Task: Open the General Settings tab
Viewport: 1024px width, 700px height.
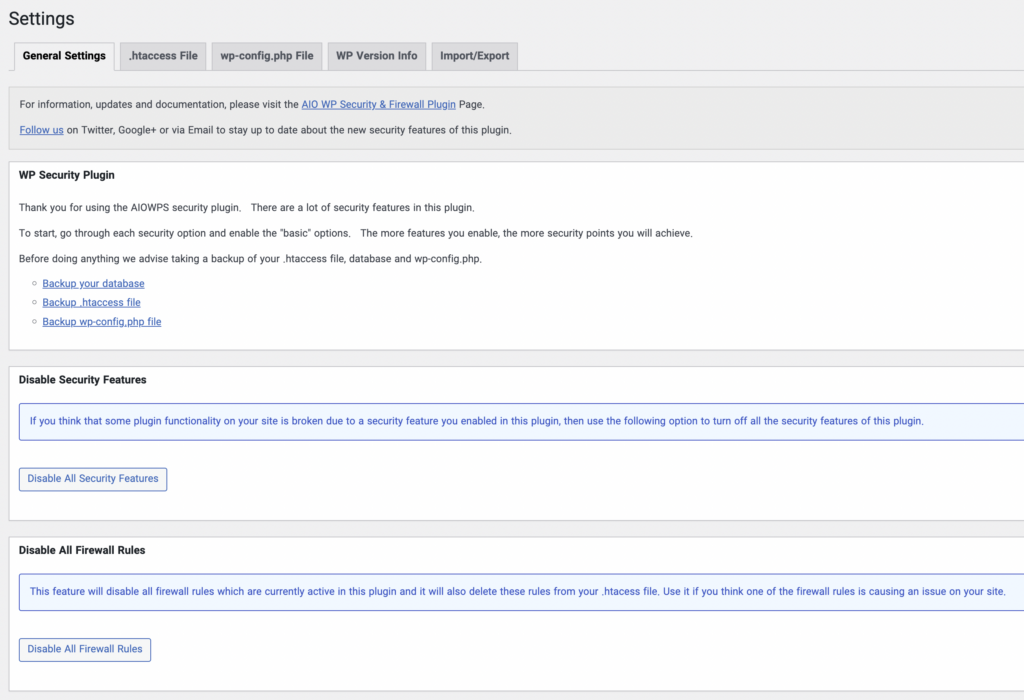Action: coord(64,56)
